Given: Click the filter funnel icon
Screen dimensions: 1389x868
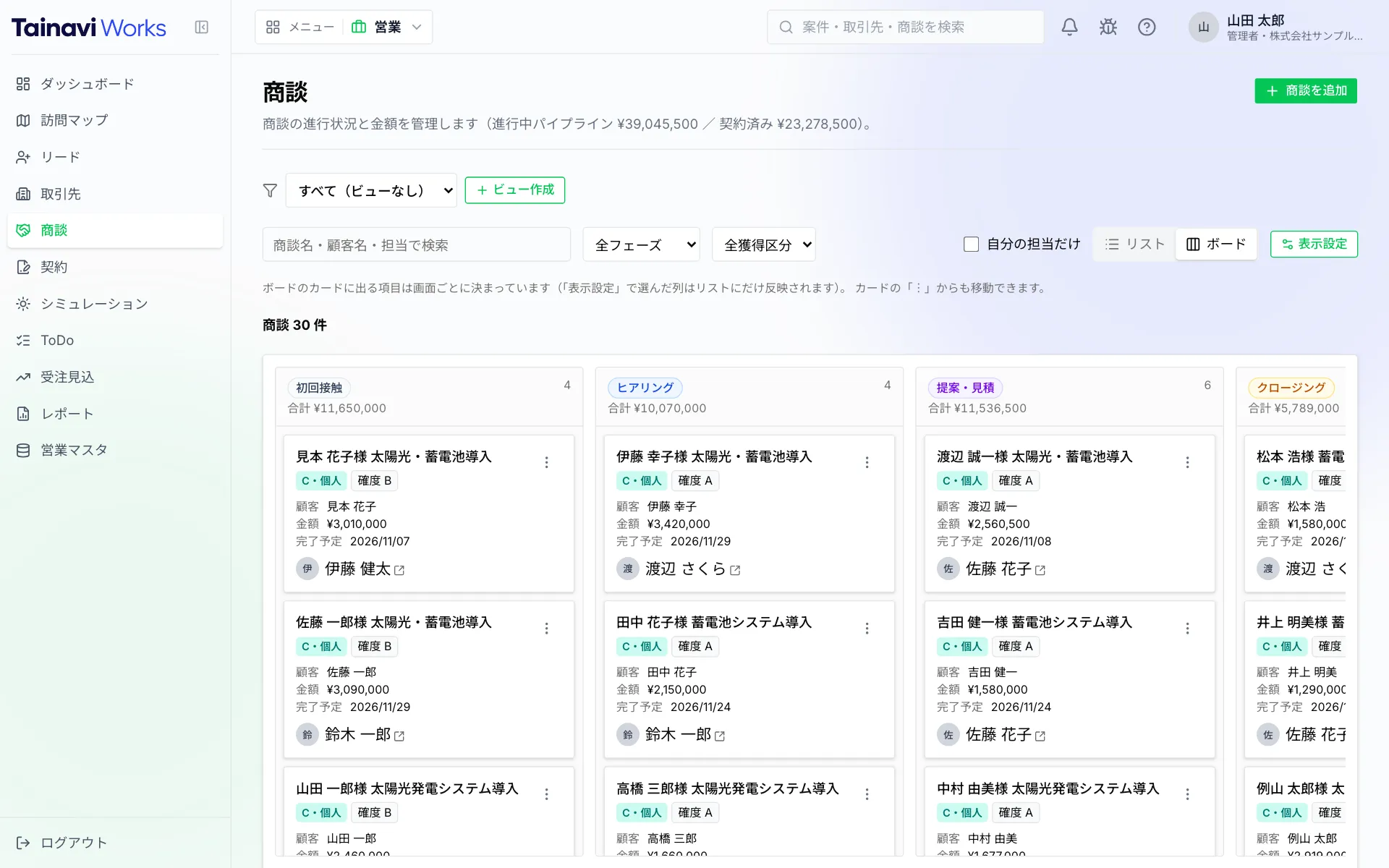Looking at the screenshot, I should [270, 190].
